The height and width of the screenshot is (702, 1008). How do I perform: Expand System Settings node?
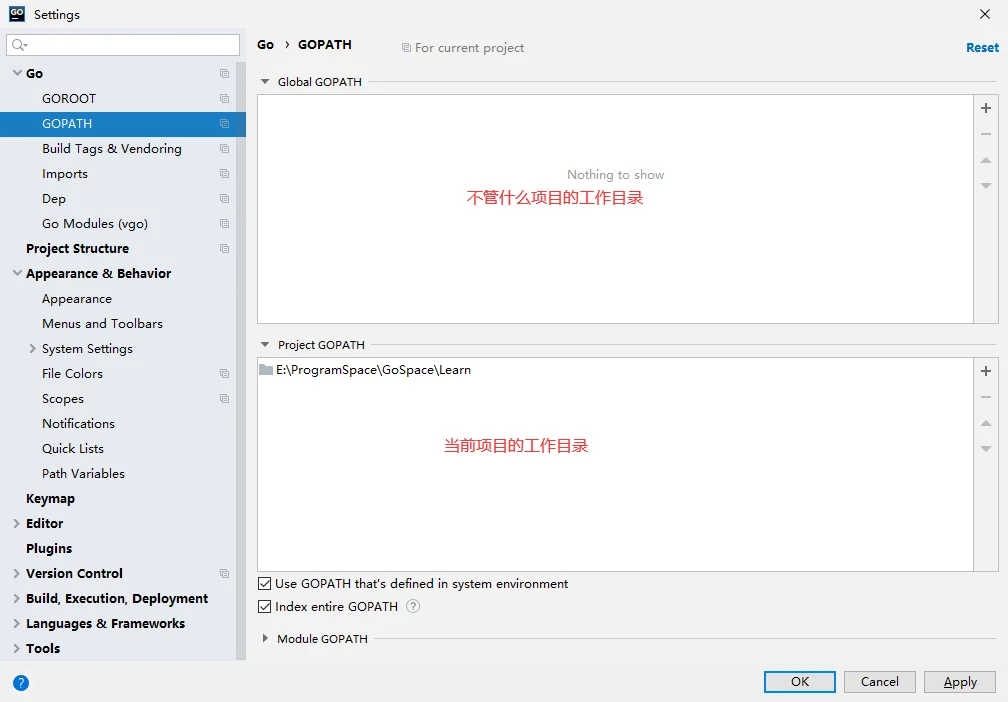pos(32,348)
